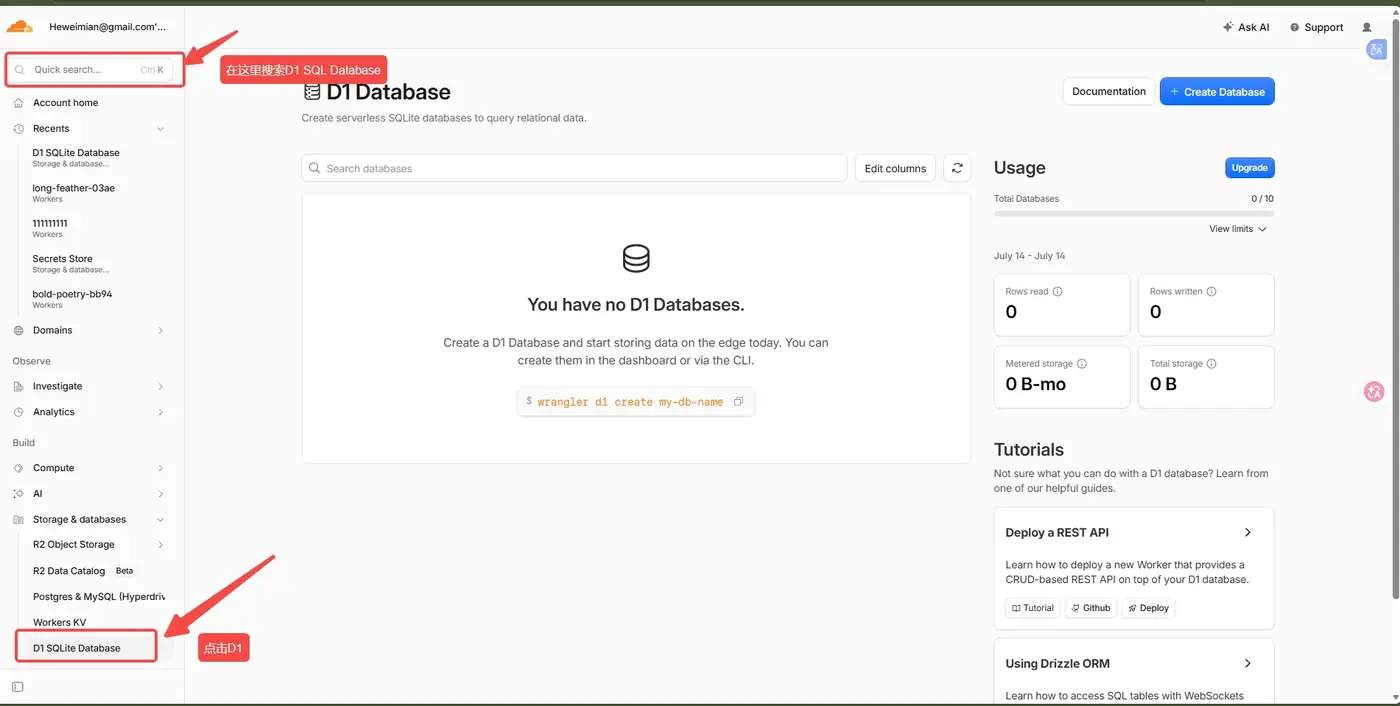This screenshot has height=706, width=1400.
Task: Click Create Database button
Action: (1217, 91)
